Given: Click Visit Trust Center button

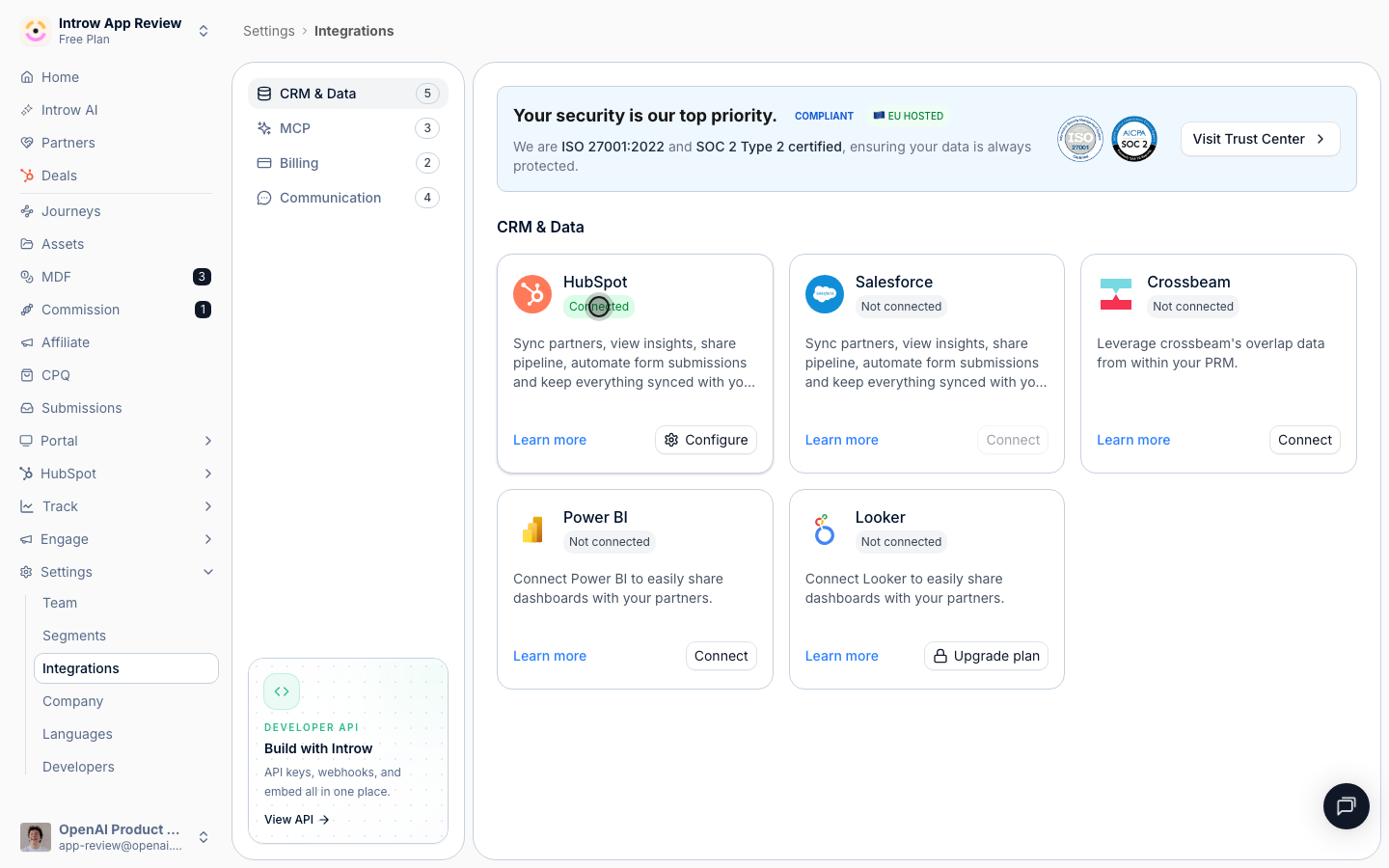Looking at the screenshot, I should (1260, 139).
